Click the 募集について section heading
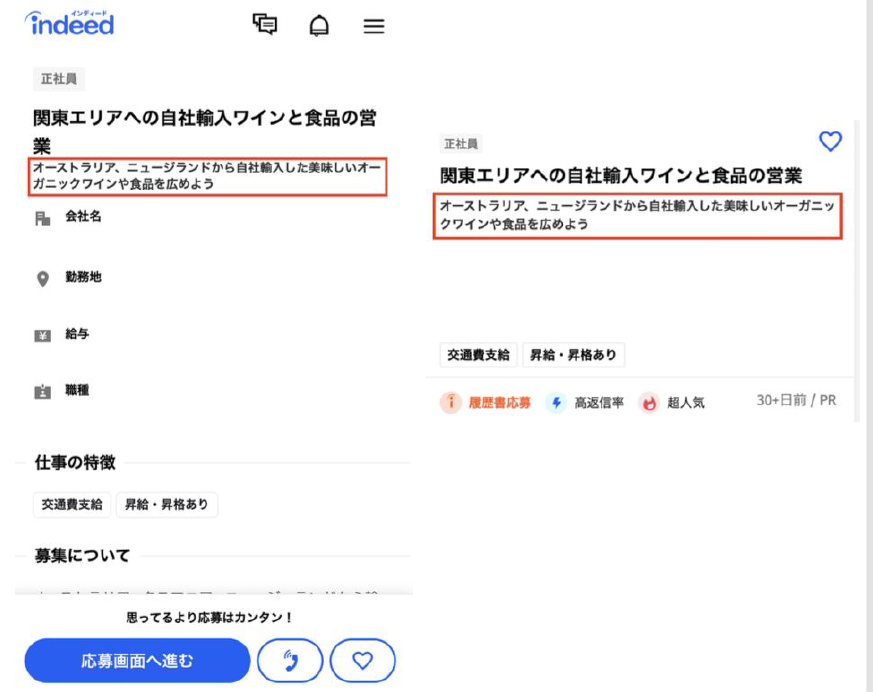This screenshot has height=692, width=873. coord(82,555)
